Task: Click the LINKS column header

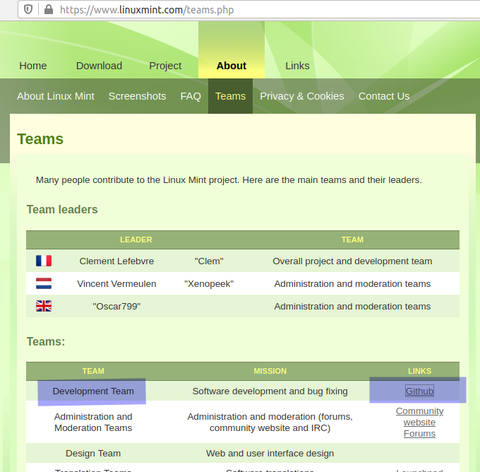Action: pos(419,371)
